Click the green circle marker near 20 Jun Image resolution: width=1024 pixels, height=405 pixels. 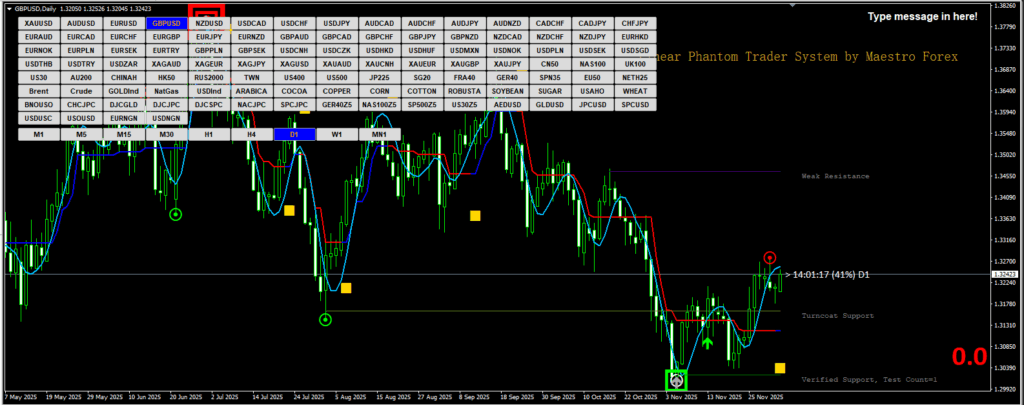(176, 214)
